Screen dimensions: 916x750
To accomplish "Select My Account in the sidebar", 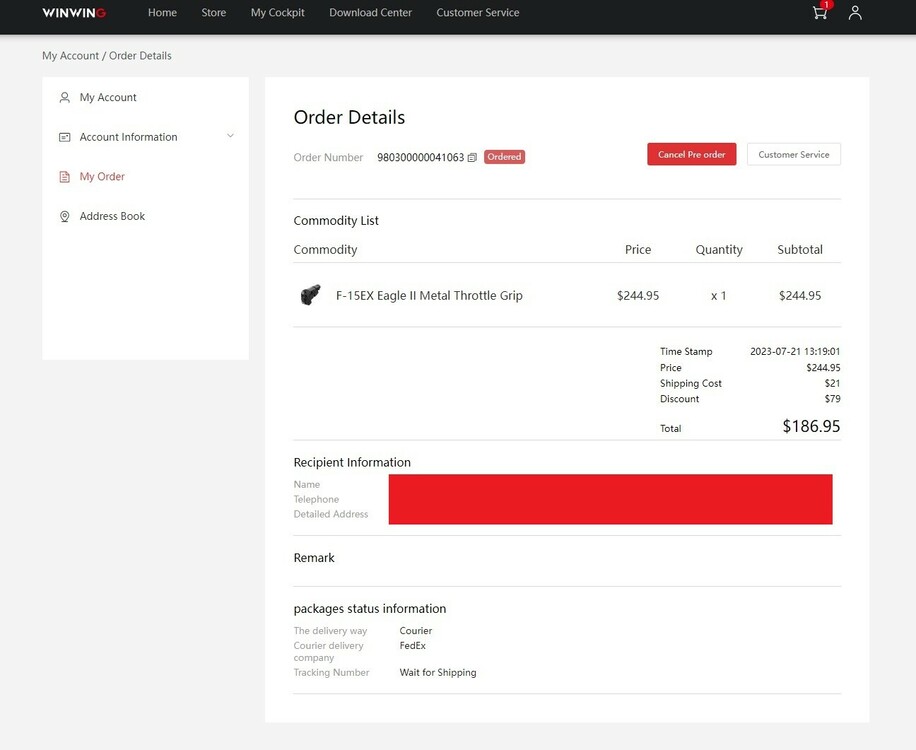I will [108, 98].
